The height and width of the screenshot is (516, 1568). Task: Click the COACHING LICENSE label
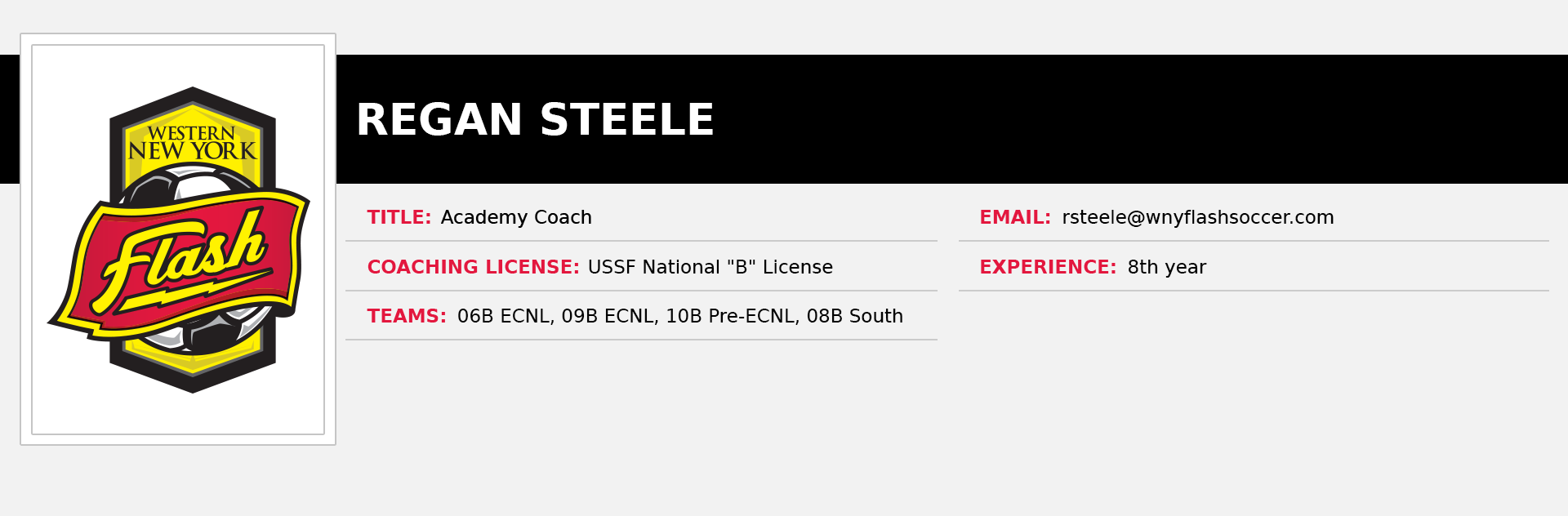click(x=474, y=268)
